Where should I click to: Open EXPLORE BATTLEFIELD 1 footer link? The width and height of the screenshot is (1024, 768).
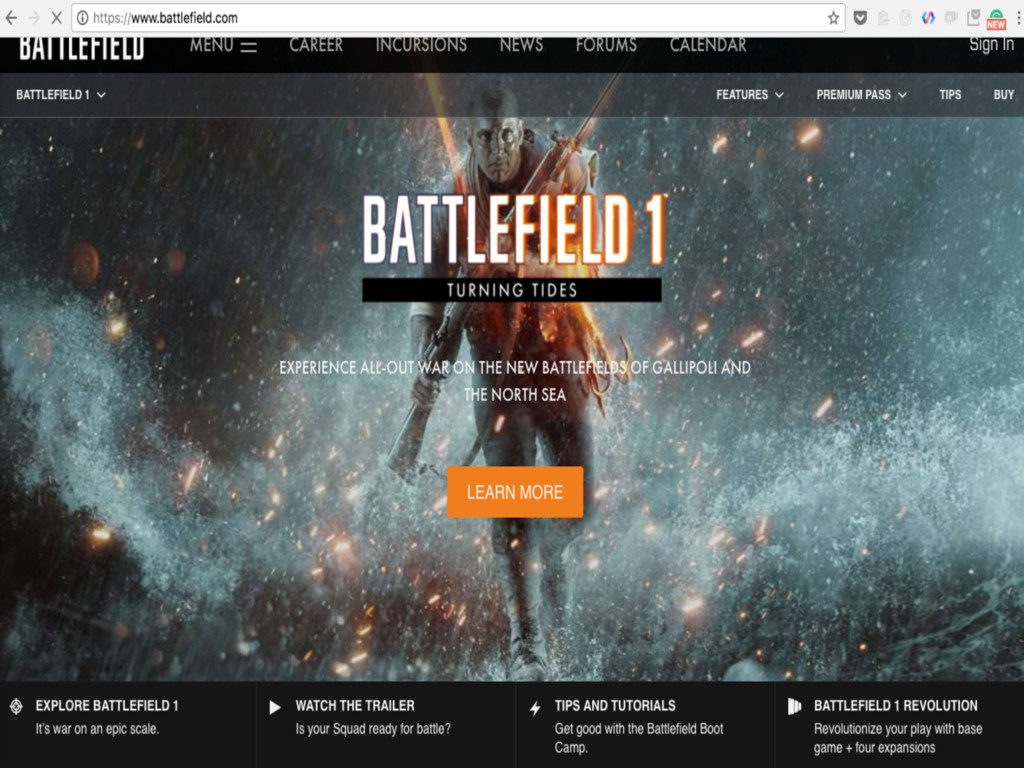[107, 706]
